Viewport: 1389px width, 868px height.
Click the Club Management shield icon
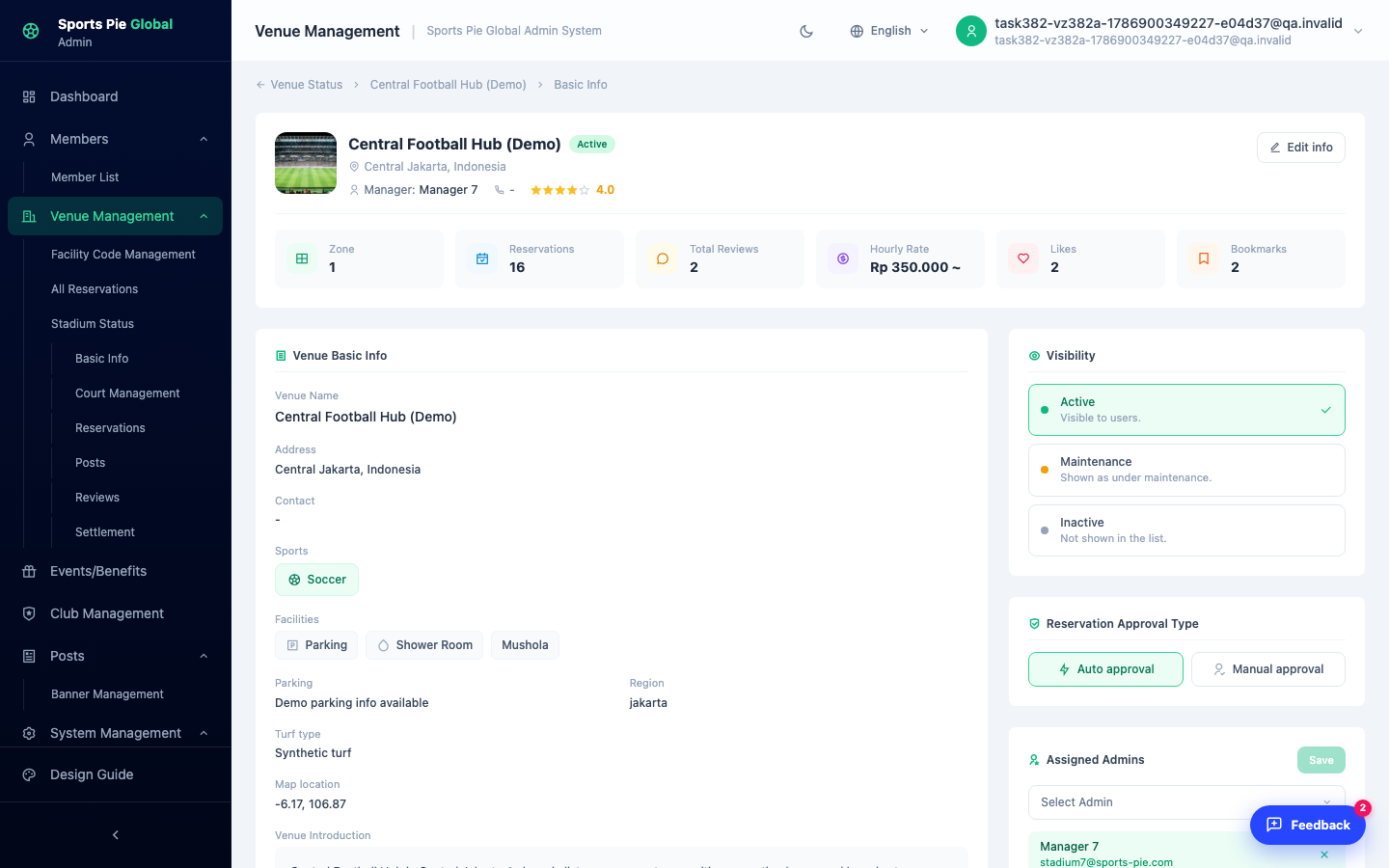pos(29,613)
